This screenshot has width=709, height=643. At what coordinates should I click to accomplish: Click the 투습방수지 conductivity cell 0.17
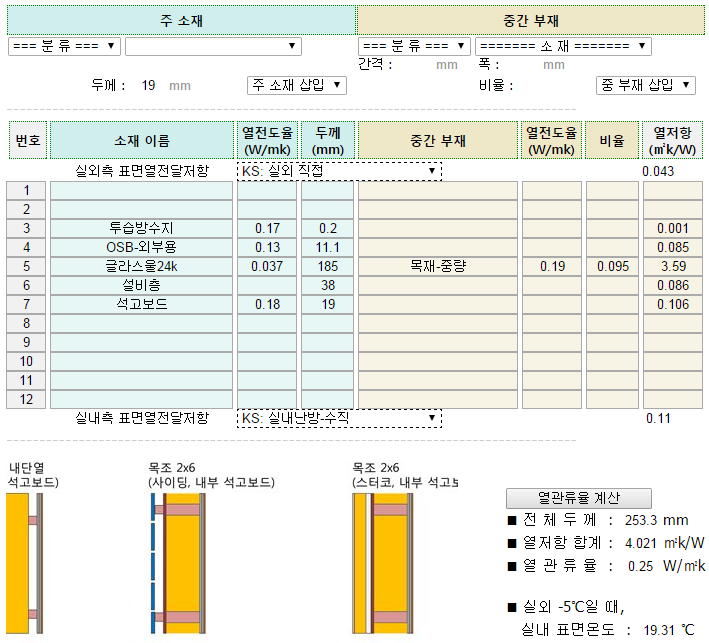(x=267, y=229)
